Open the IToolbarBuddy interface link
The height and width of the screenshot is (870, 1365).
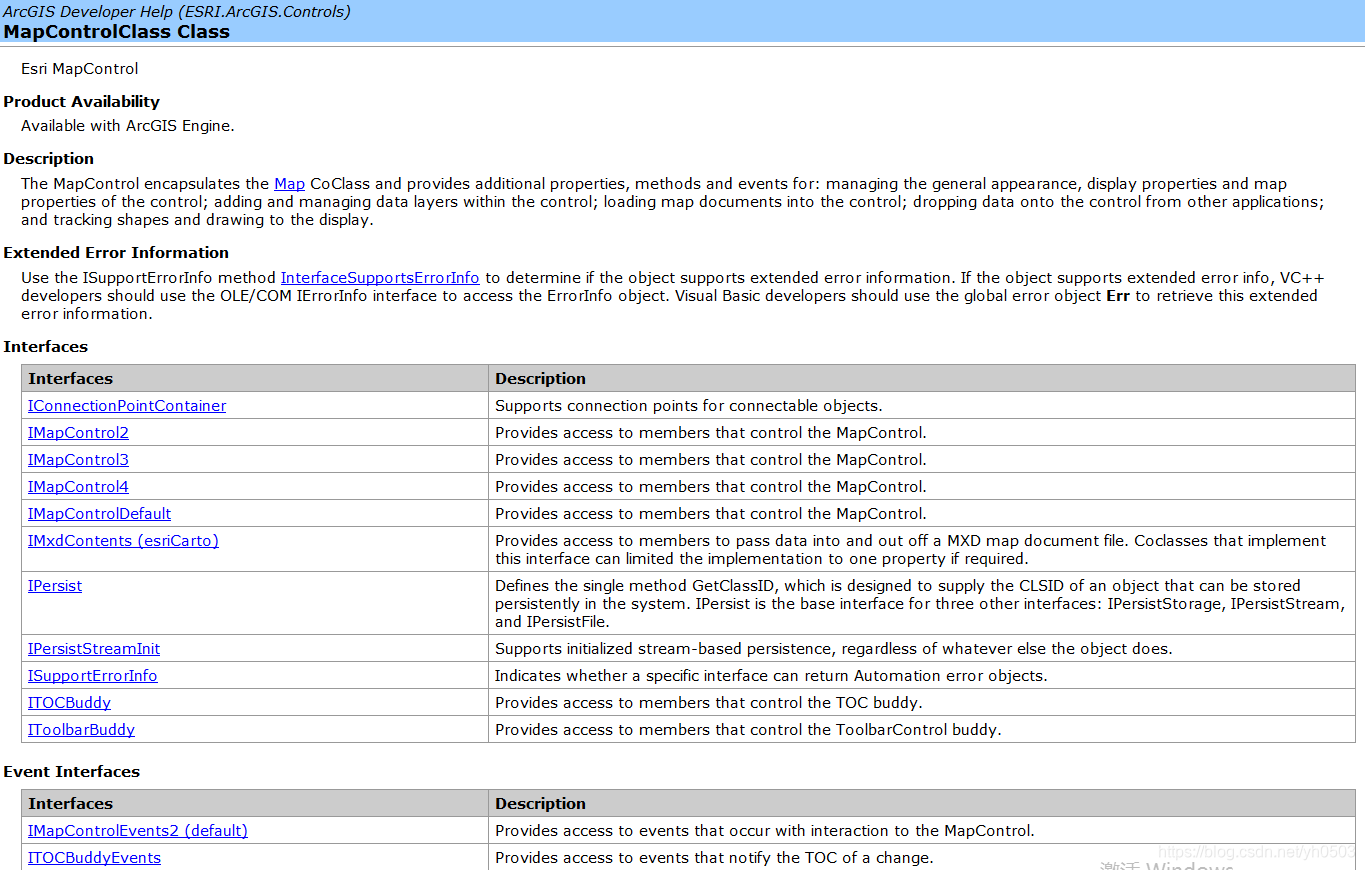tap(81, 730)
